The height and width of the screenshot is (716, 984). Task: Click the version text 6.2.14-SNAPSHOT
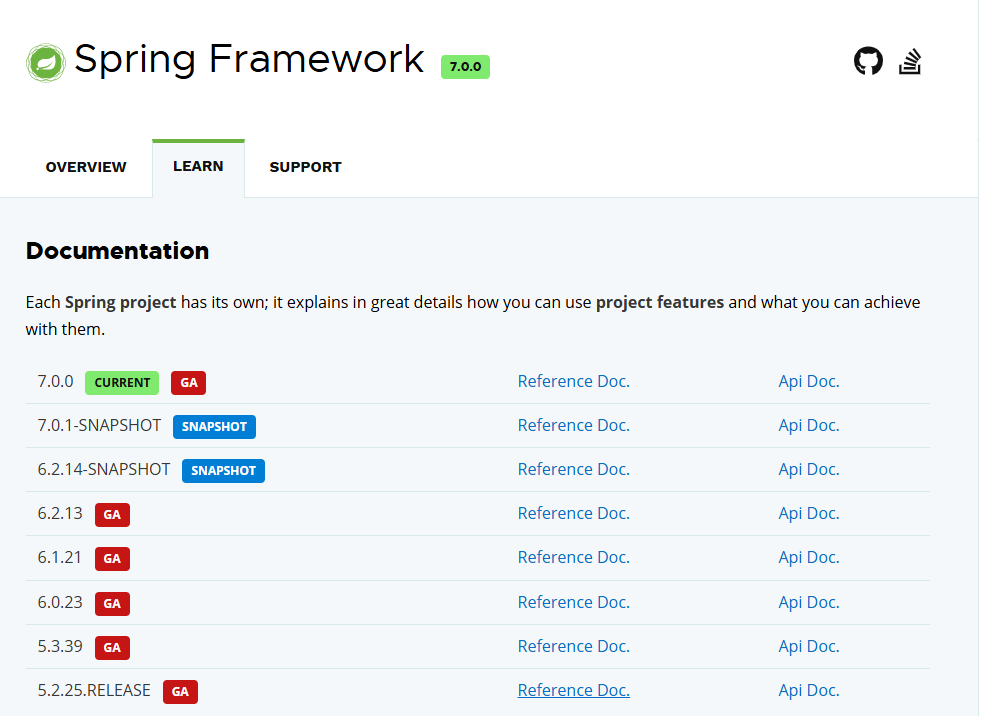pos(104,469)
